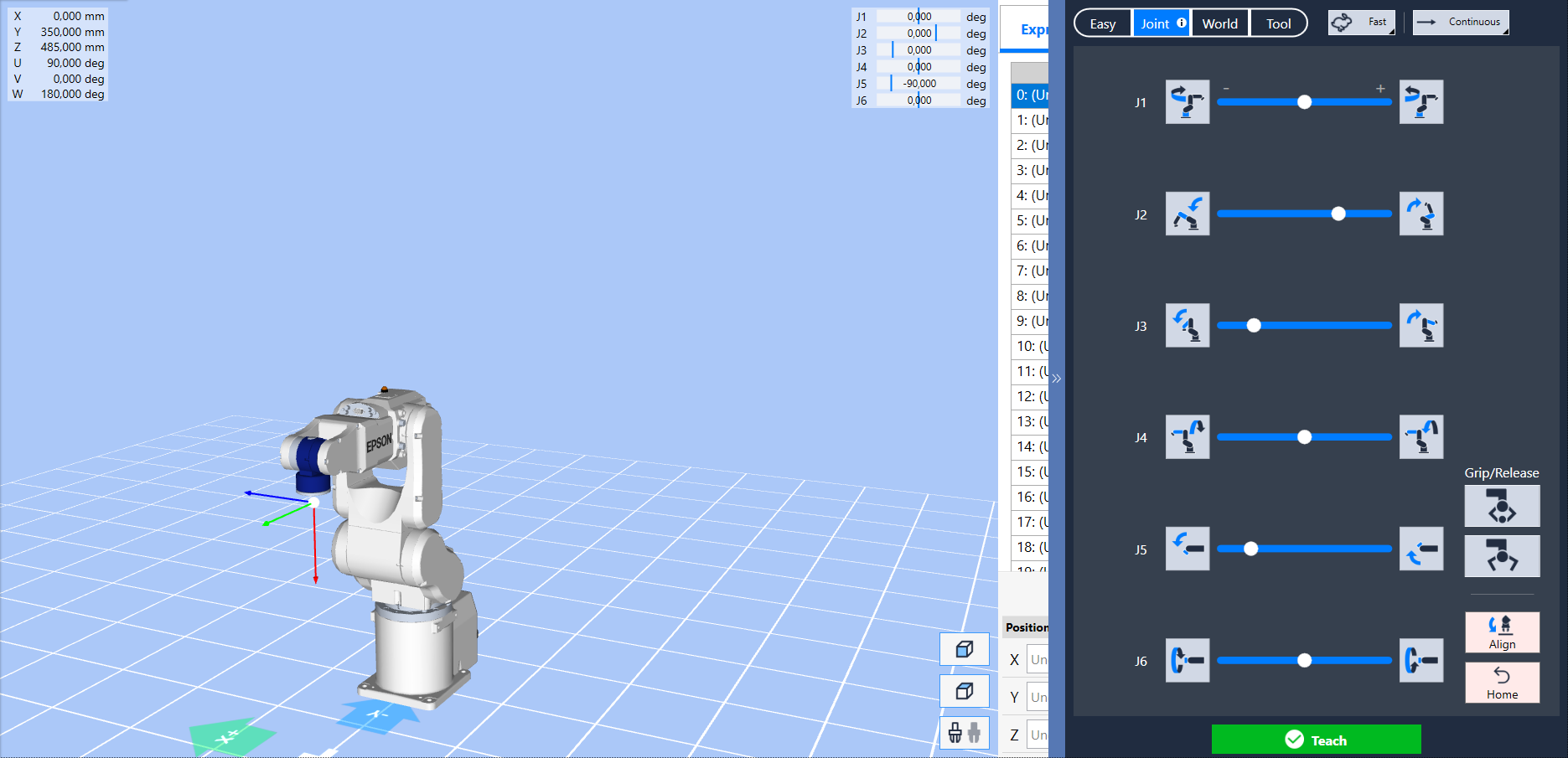The width and height of the screenshot is (1568, 758).
Task: Jog J6 positive rotation button
Action: click(x=1421, y=661)
